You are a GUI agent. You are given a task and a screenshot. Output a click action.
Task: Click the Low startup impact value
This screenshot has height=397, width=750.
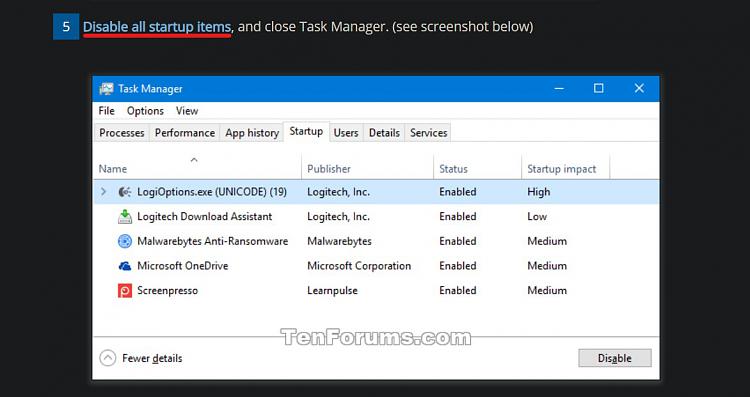[x=537, y=217]
